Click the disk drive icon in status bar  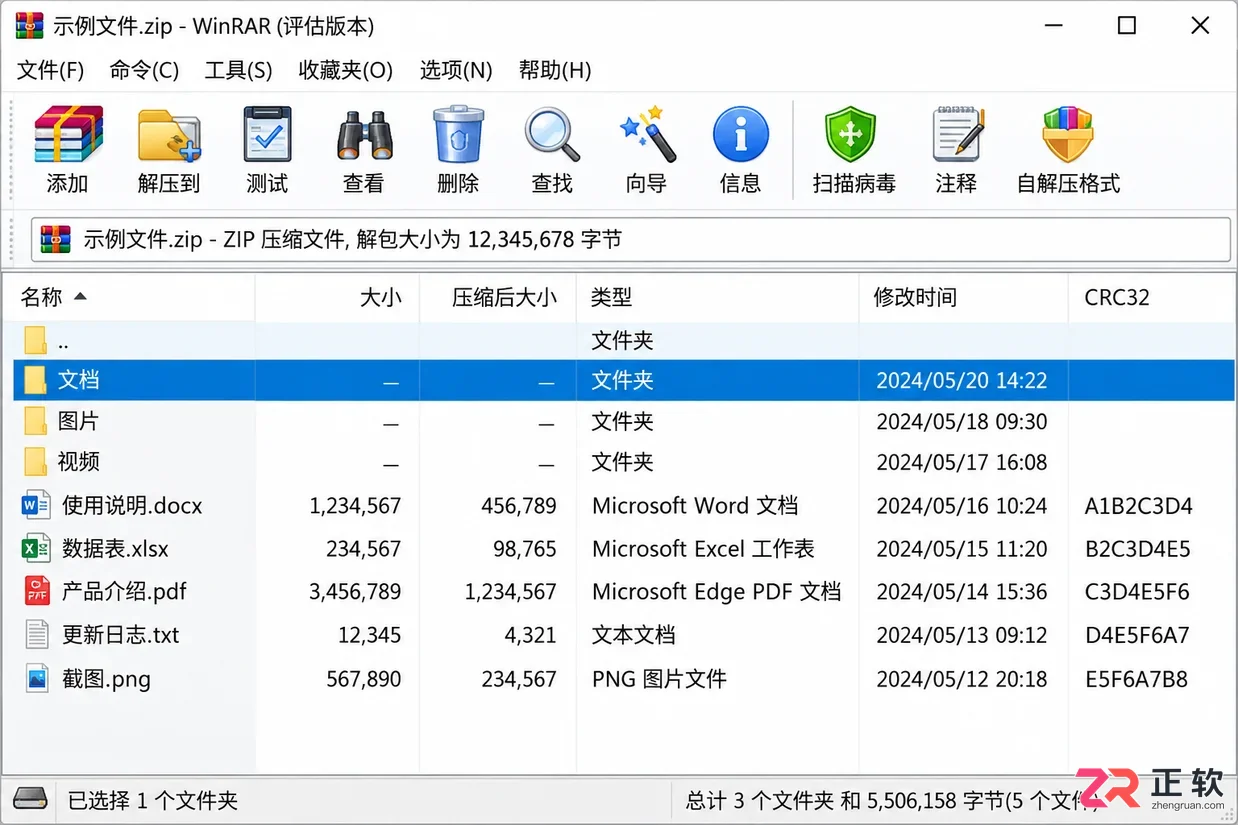click(x=30, y=800)
